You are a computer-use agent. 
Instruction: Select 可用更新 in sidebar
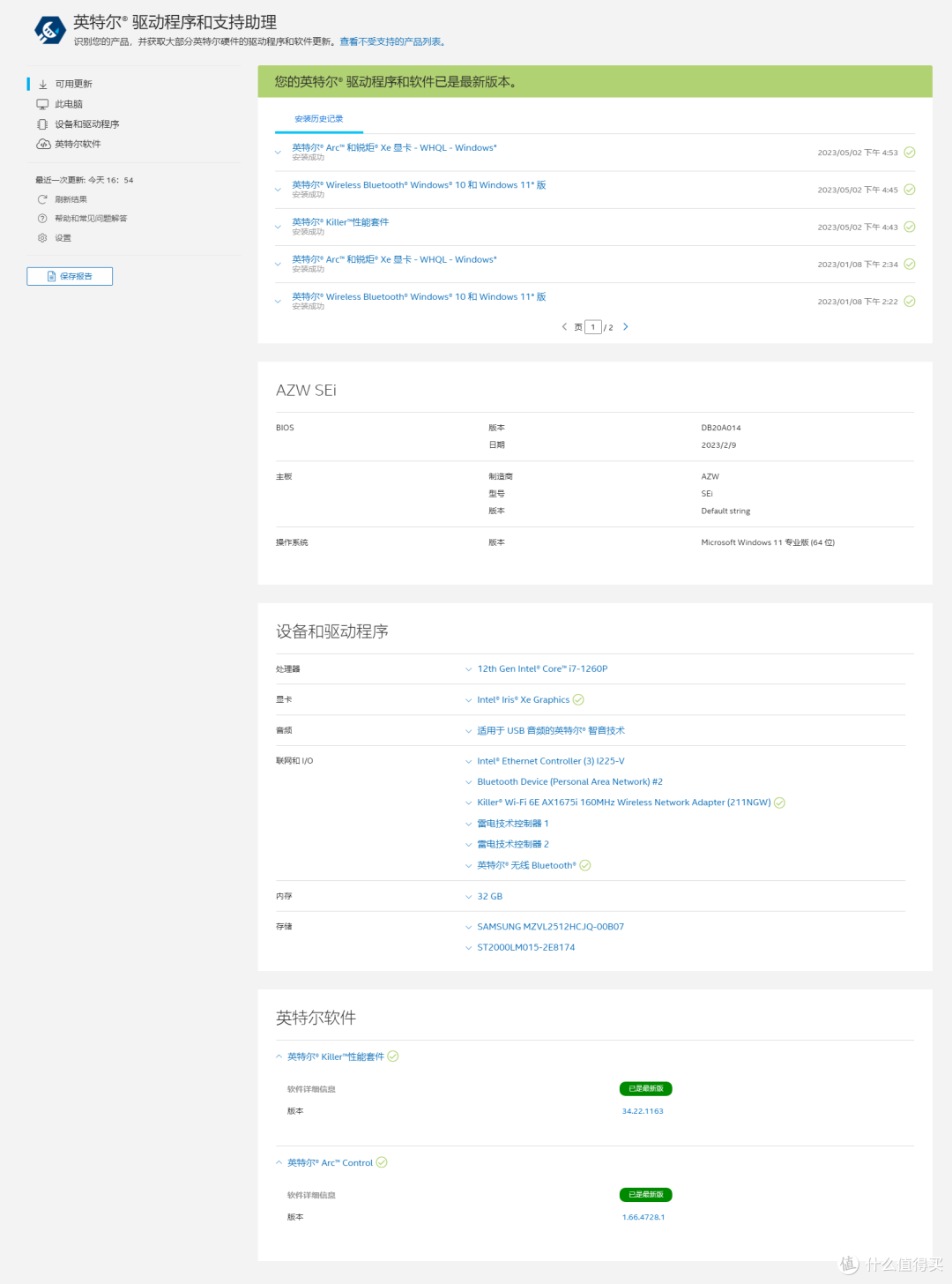coord(73,84)
